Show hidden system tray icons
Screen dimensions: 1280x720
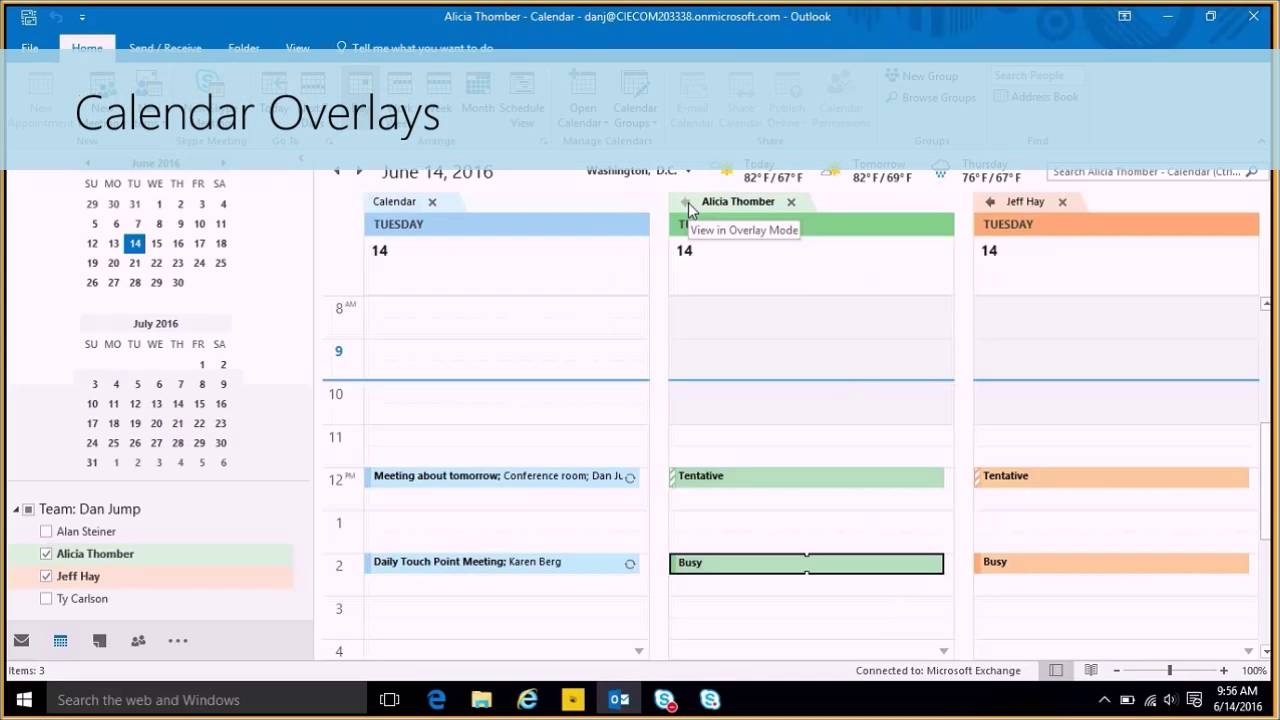1104,700
